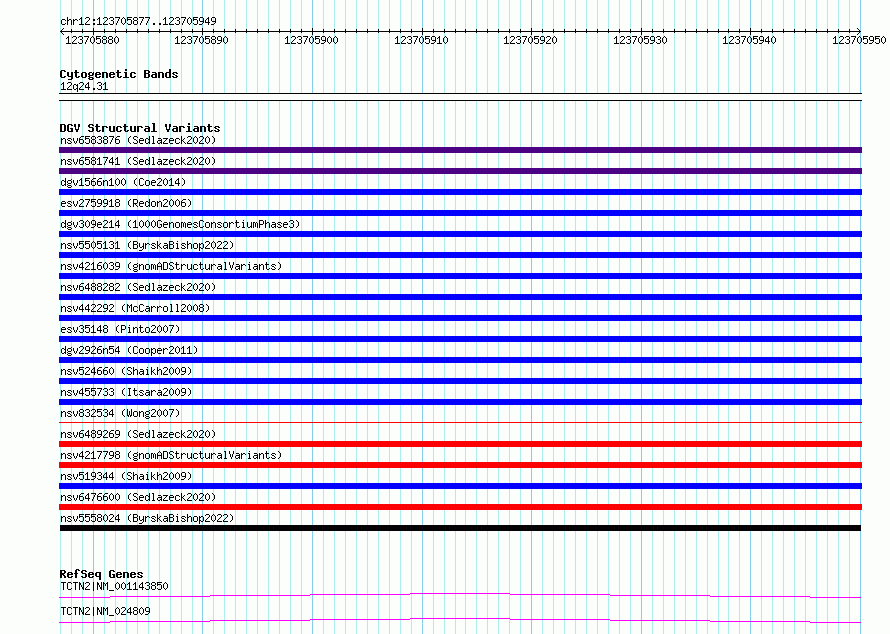The image size is (890, 634).
Task: Click the blue bar under esv35148
Action: (x=460, y=339)
